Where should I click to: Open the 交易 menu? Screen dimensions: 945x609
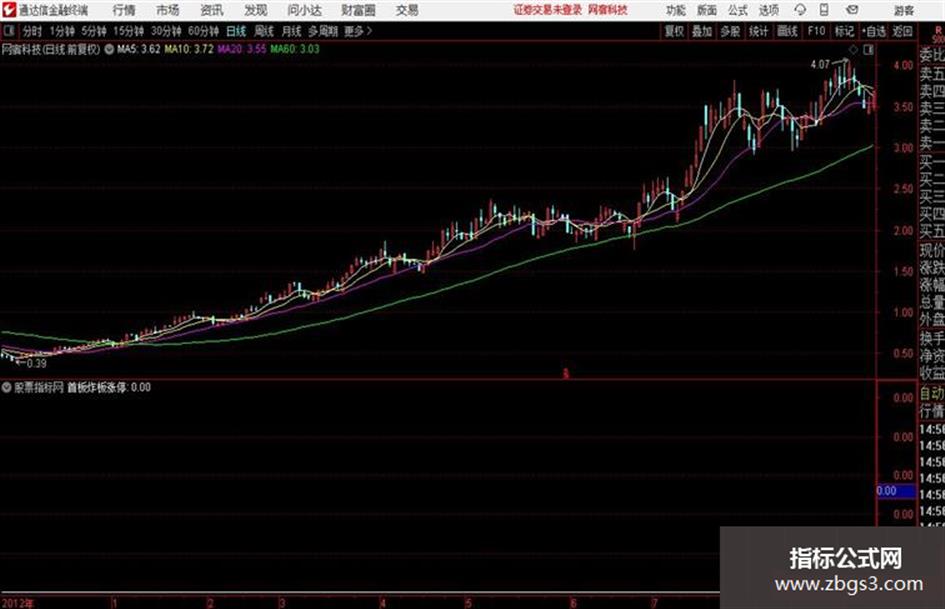(407, 10)
